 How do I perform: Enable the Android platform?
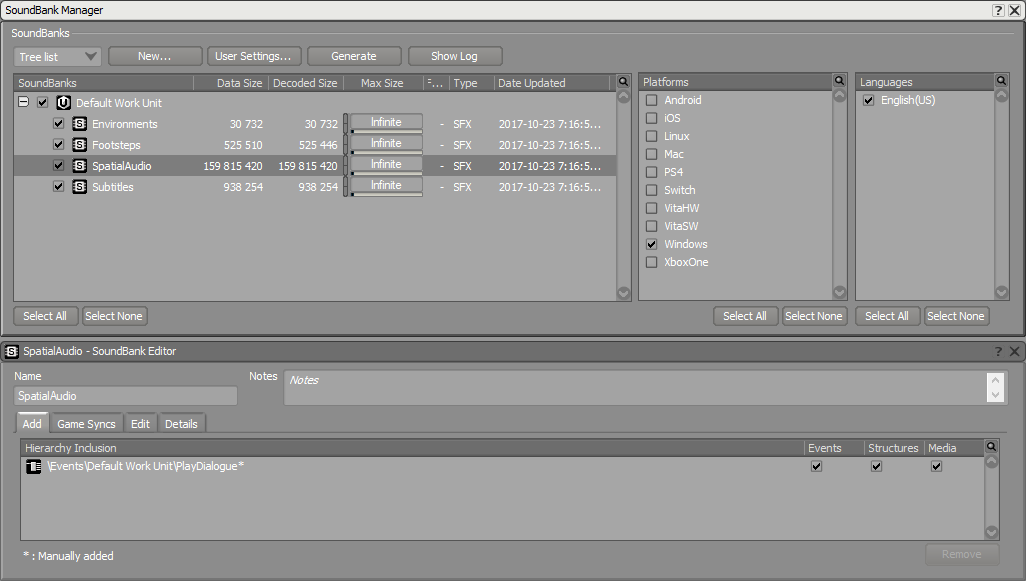[652, 100]
